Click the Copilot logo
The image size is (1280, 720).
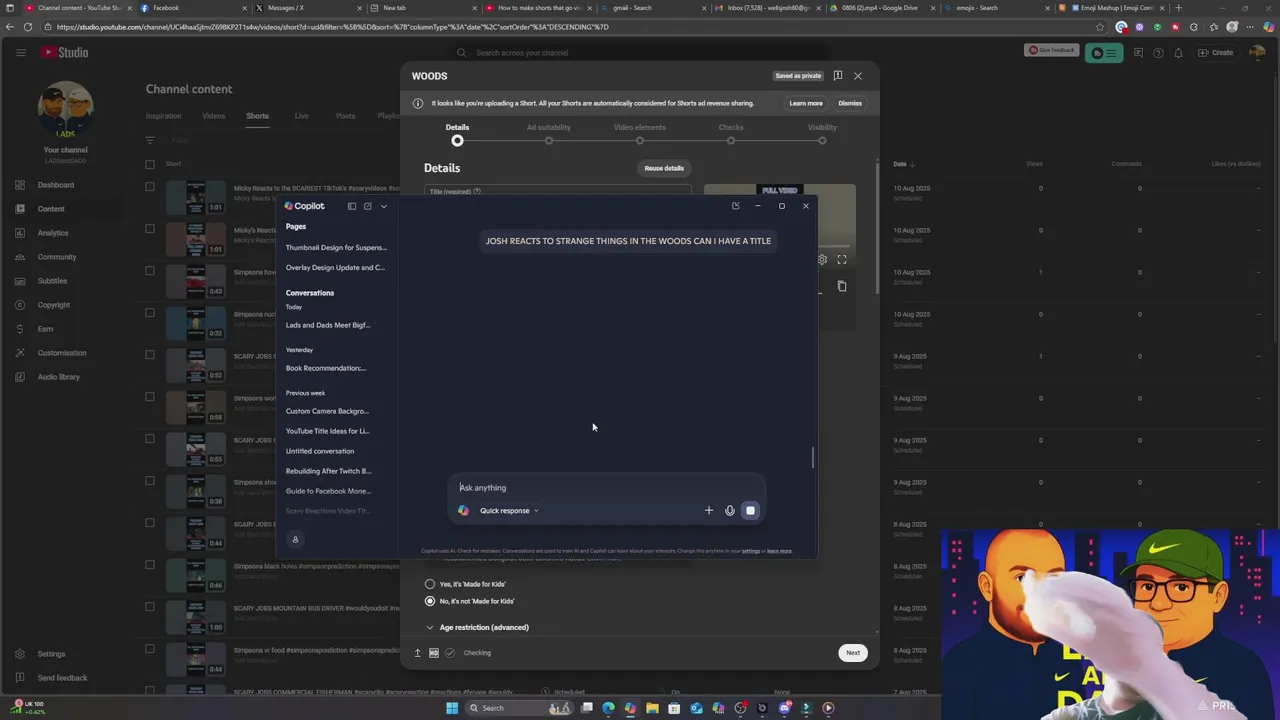pos(304,206)
